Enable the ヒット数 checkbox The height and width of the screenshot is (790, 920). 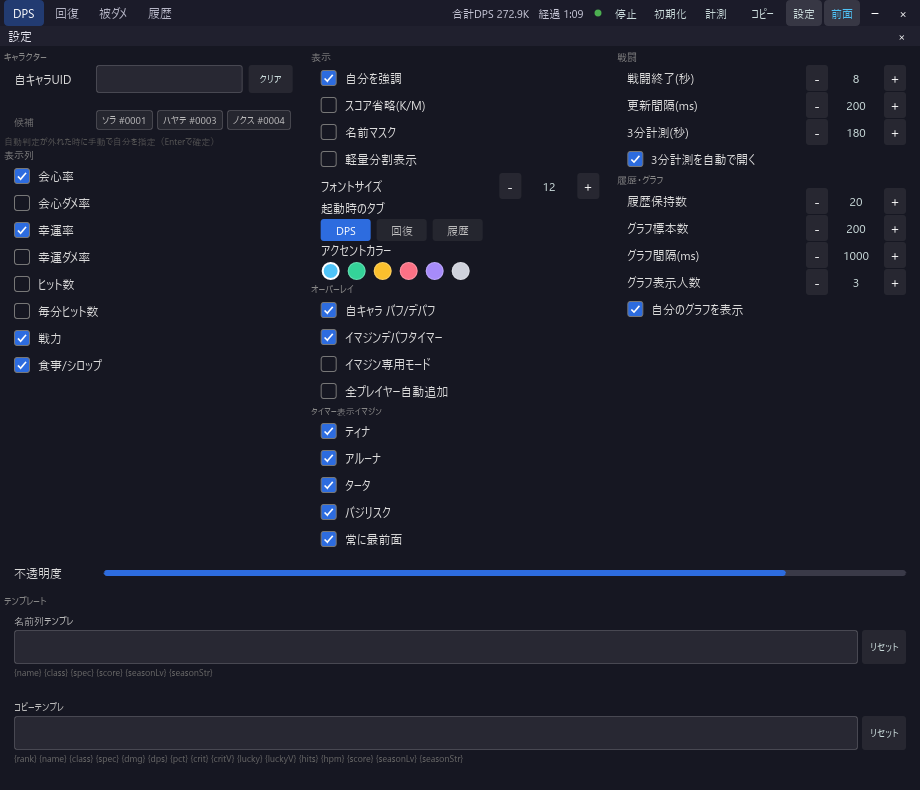pos(22,284)
